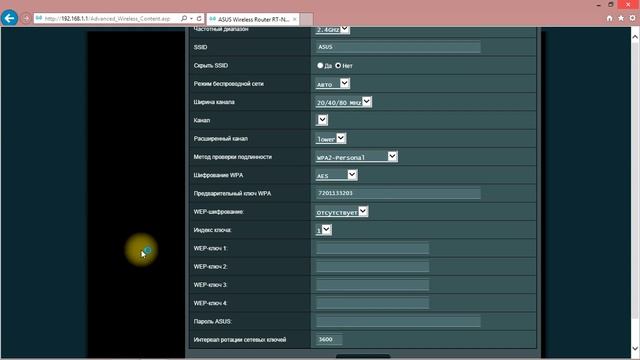Click the 'Расширенный канал' label
640x360 pixels.
[x=220, y=138]
